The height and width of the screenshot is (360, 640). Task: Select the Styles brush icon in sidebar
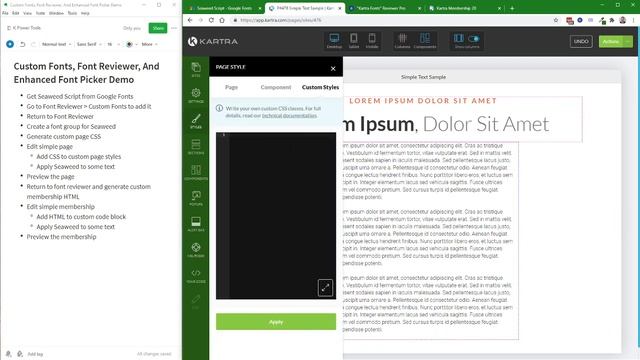196,121
